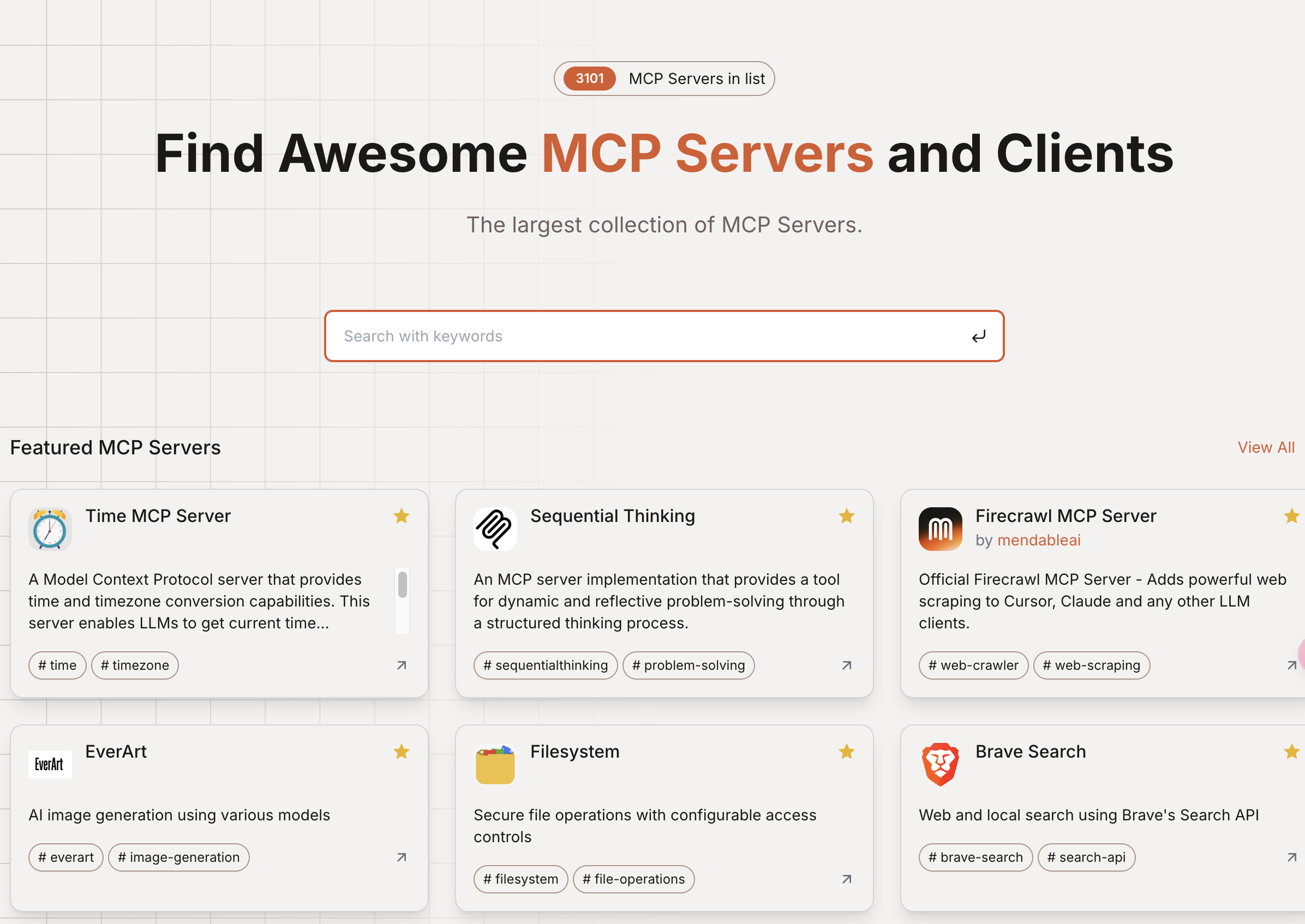Viewport: 1305px width, 924px height.
Task: Select the # problem-solving tag
Action: pos(688,665)
